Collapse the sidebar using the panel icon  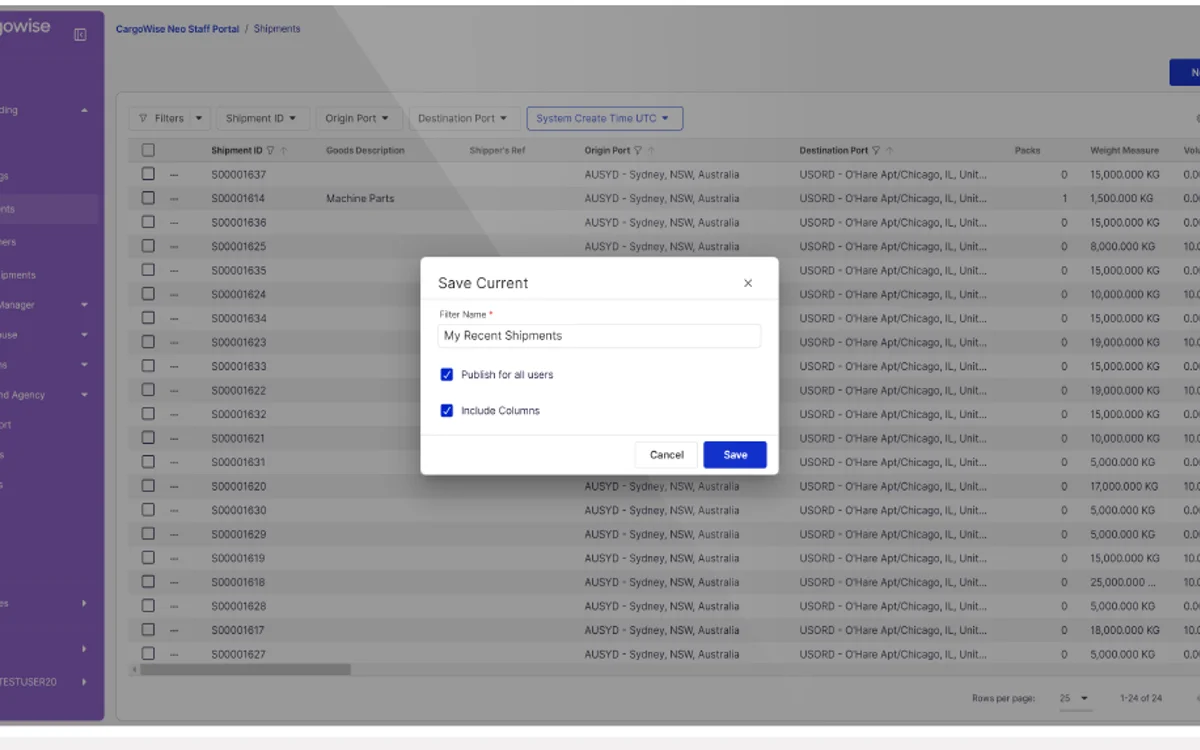coord(80,34)
